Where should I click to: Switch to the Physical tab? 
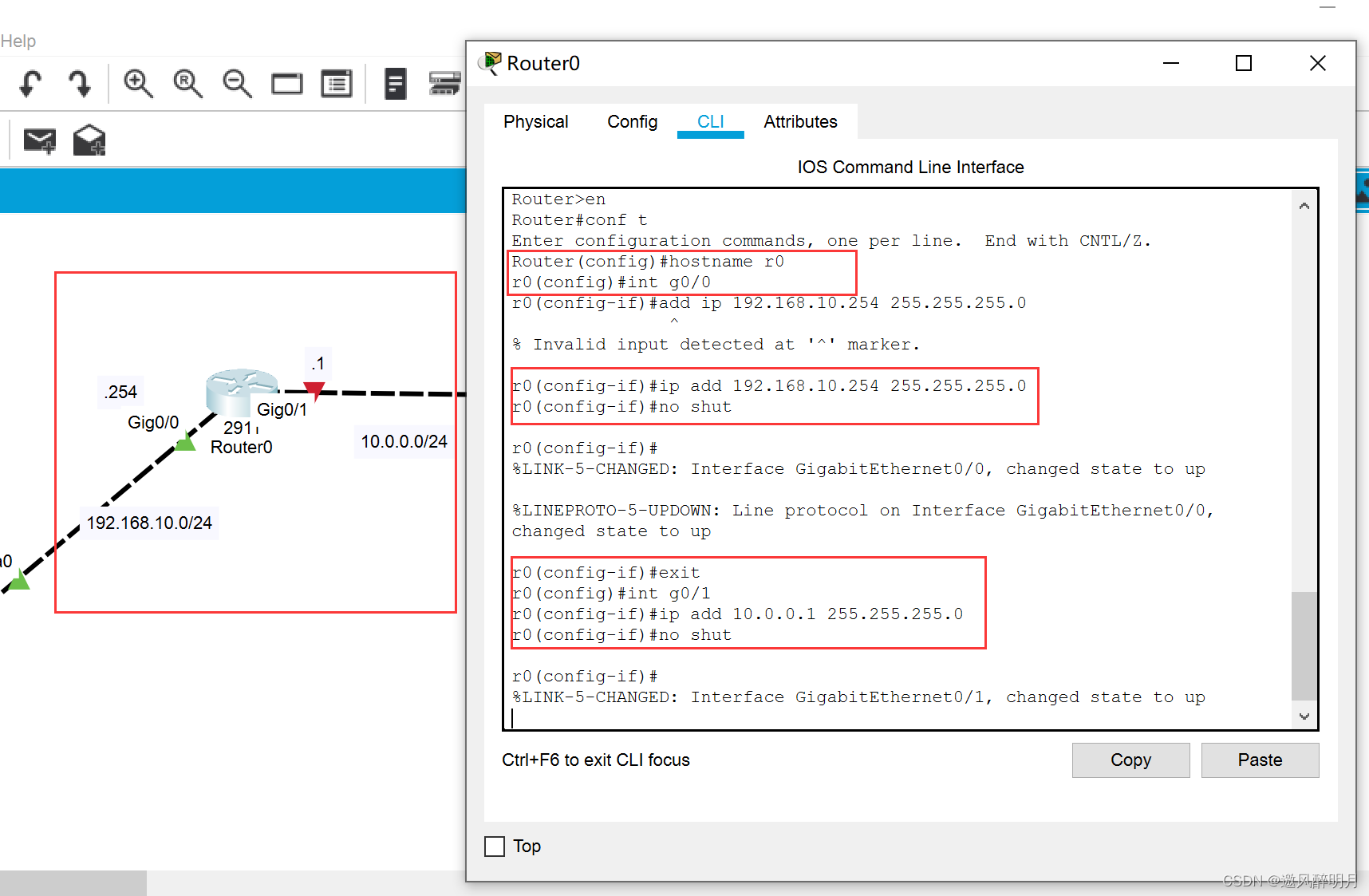tap(536, 122)
